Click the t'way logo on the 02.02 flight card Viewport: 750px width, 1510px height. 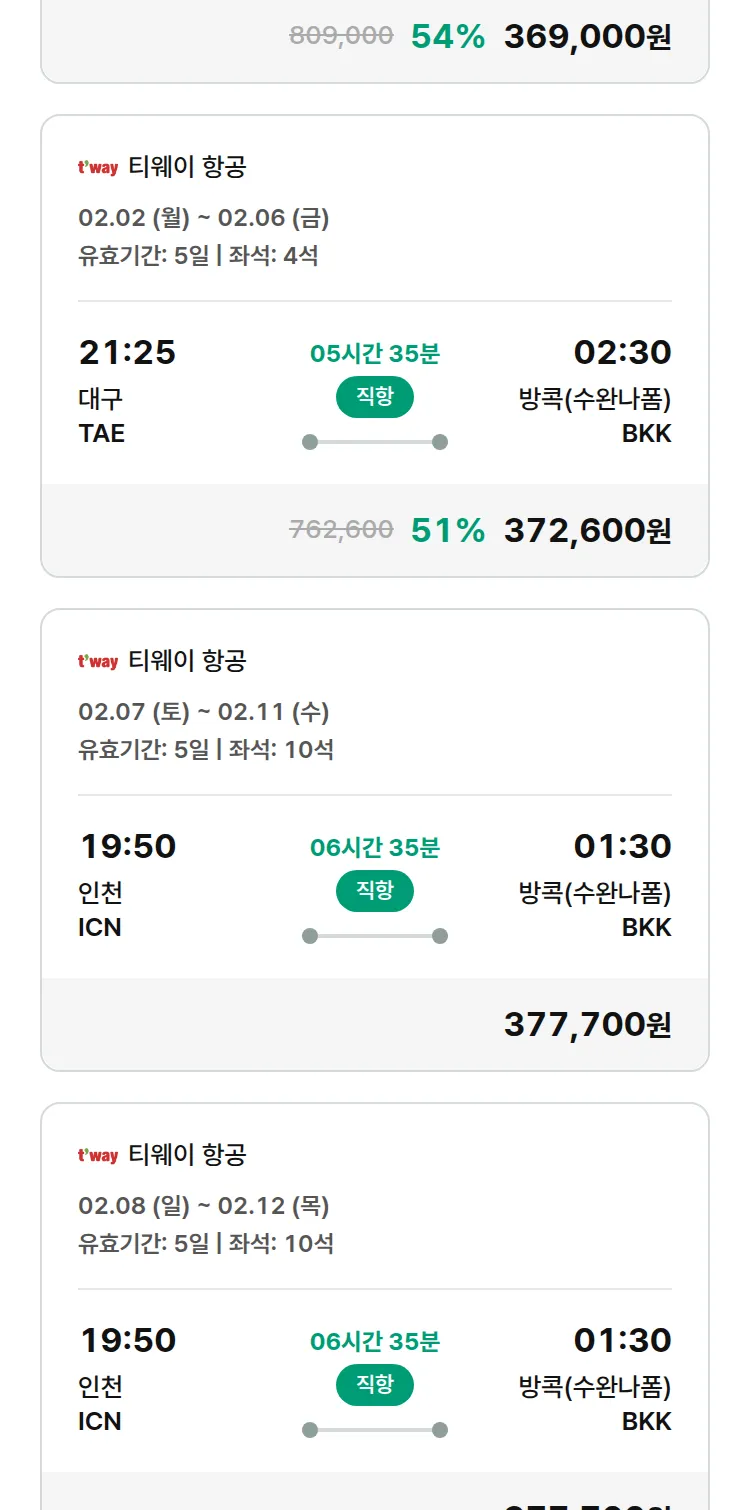[98, 167]
